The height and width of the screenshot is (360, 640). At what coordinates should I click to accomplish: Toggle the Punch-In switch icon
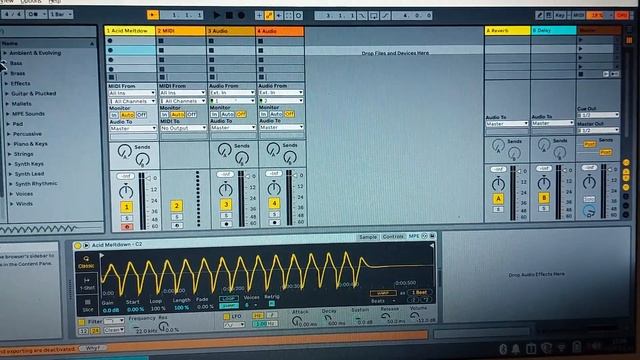(362, 16)
